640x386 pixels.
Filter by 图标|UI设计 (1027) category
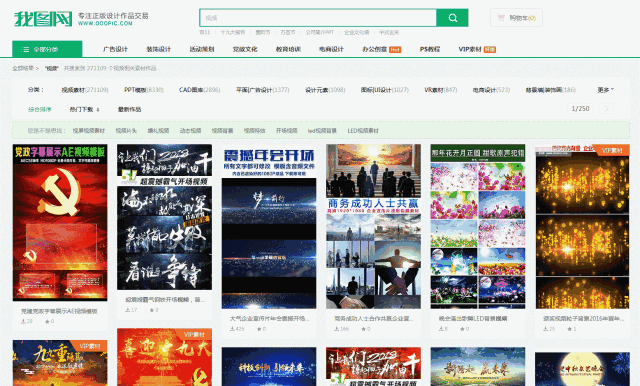click(384, 90)
